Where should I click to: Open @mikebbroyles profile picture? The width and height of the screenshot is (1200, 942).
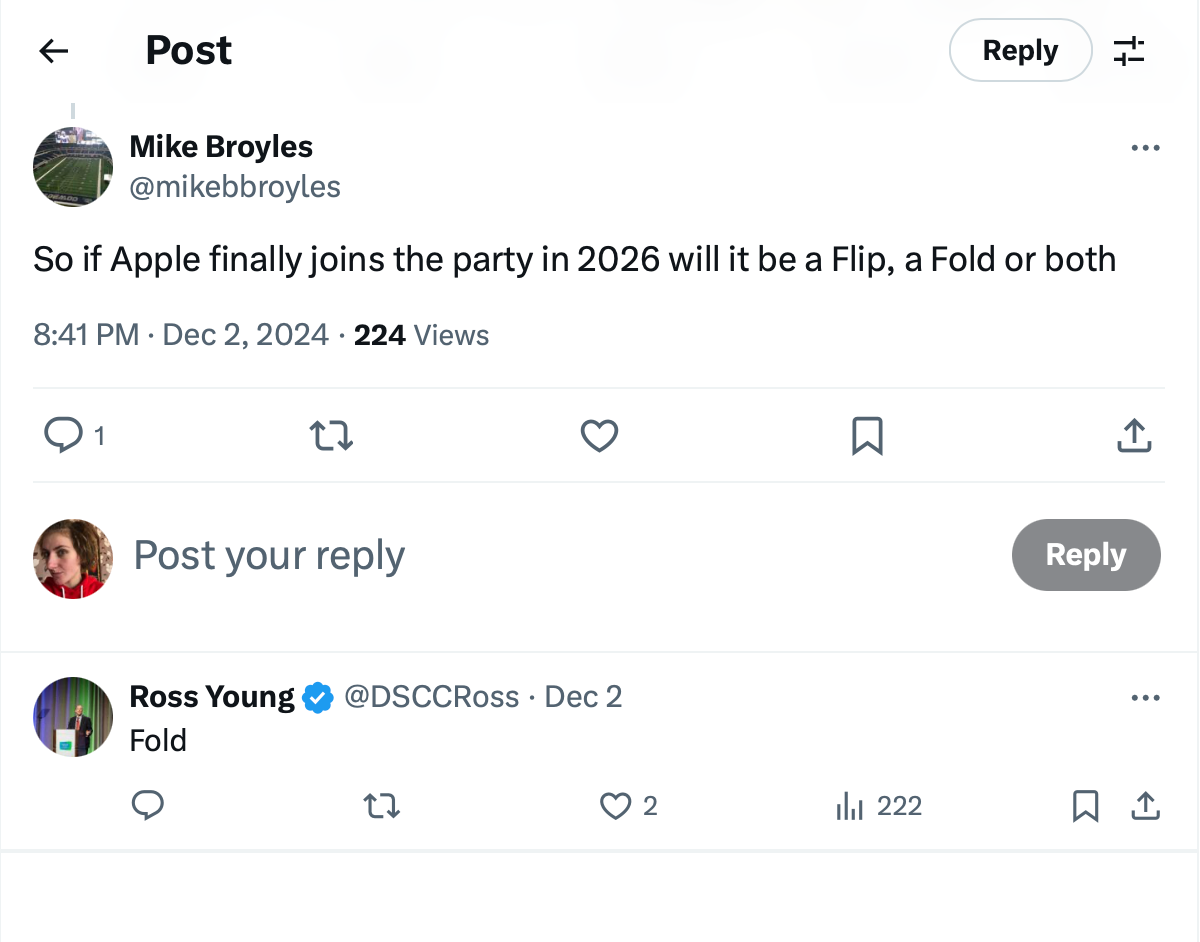click(x=73, y=166)
